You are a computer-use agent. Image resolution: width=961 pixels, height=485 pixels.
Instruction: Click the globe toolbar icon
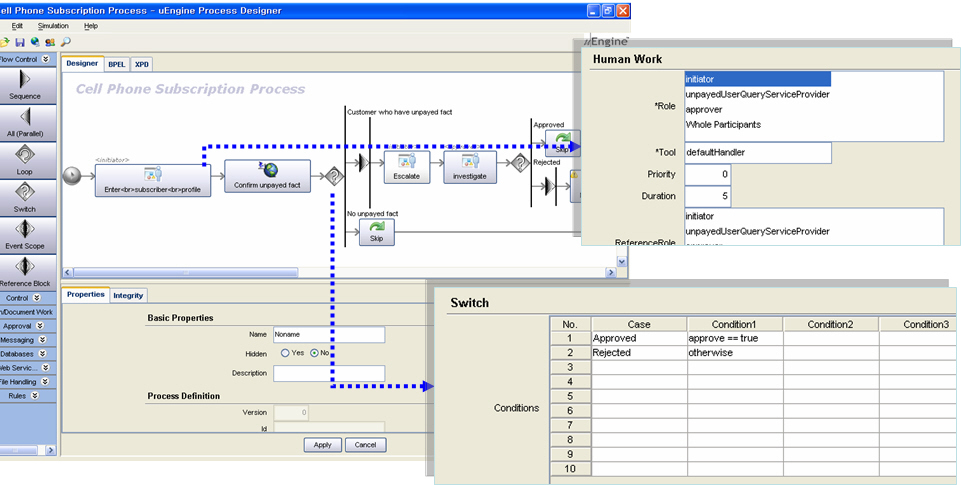pos(35,42)
